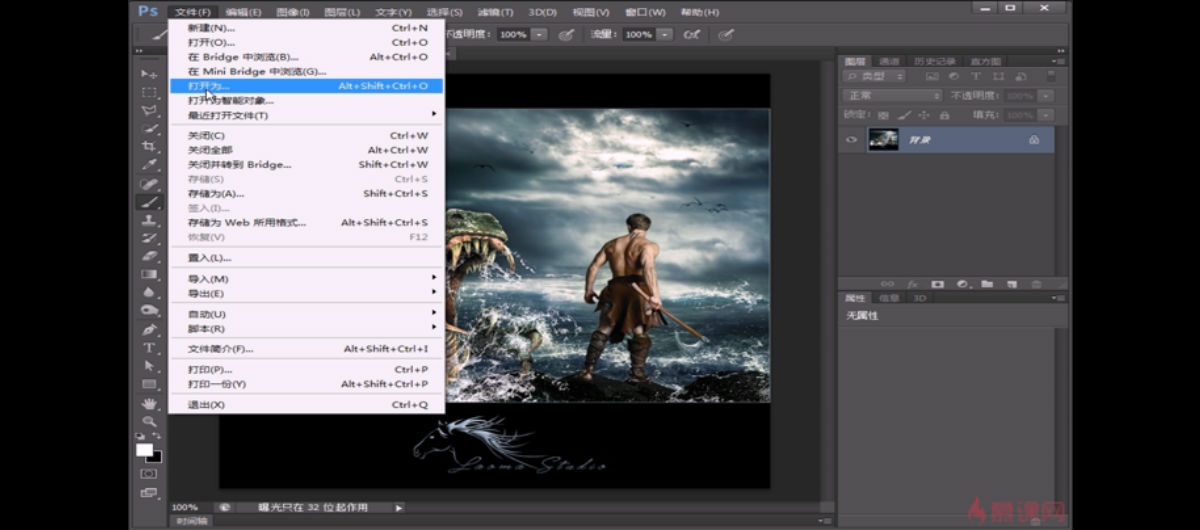Open the layer filter 类型 dropdown
Viewport: 1200px width, 530px height.
[874, 76]
